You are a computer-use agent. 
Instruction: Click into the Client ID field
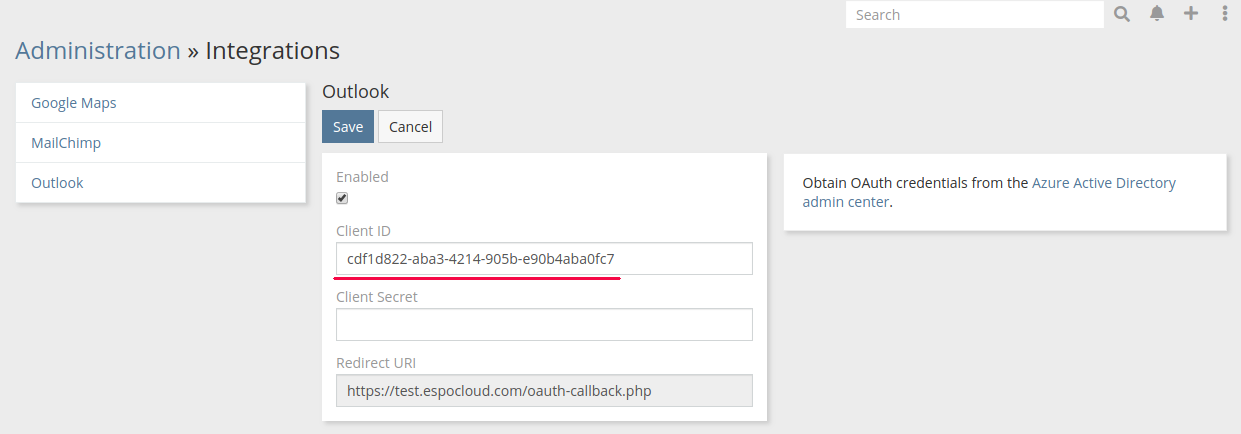click(544, 259)
